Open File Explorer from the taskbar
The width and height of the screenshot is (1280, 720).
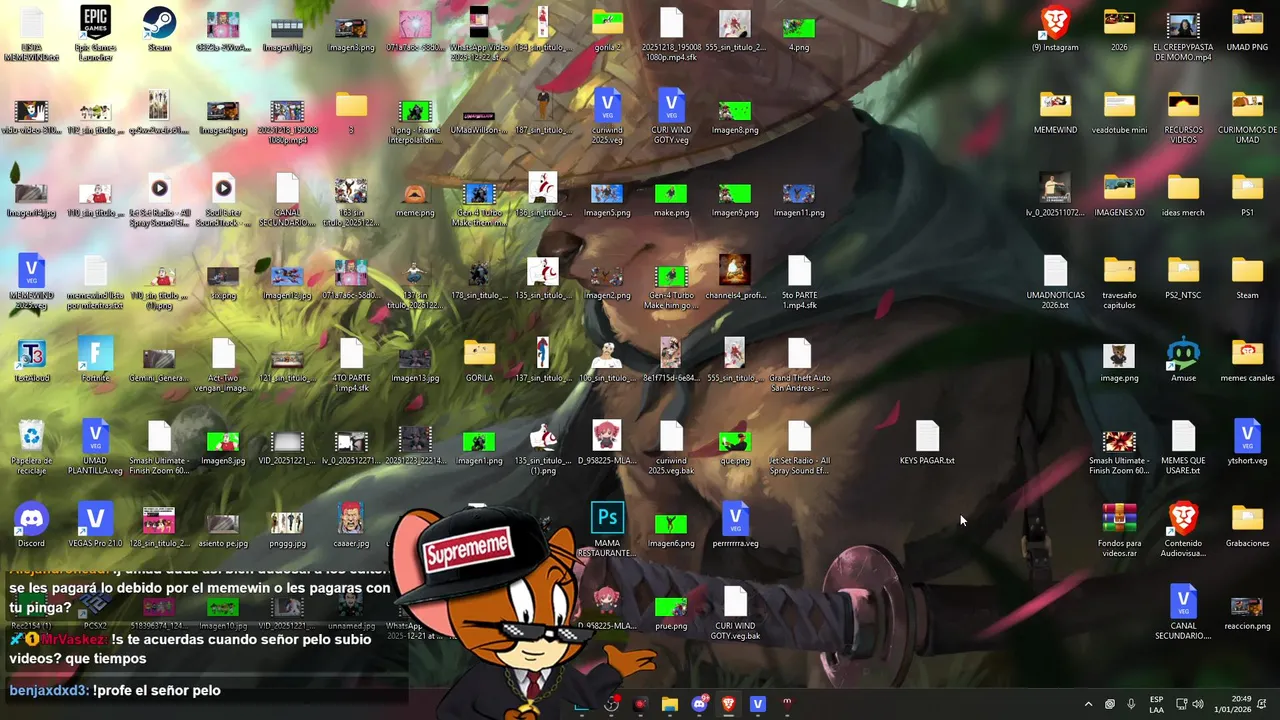click(670, 704)
